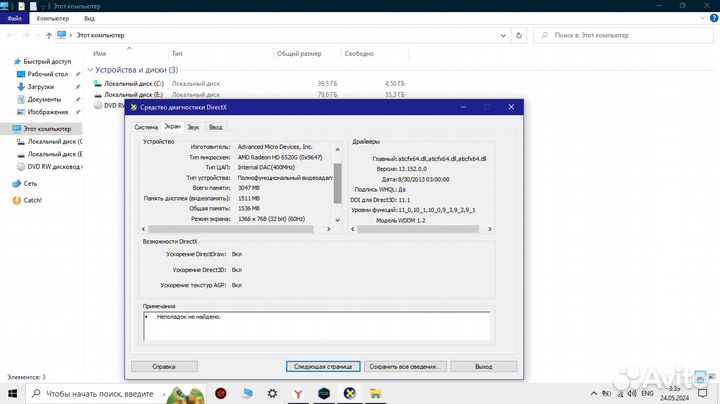Select Рабочий стол in quick access
The height and width of the screenshot is (404, 720).
[x=47, y=74]
